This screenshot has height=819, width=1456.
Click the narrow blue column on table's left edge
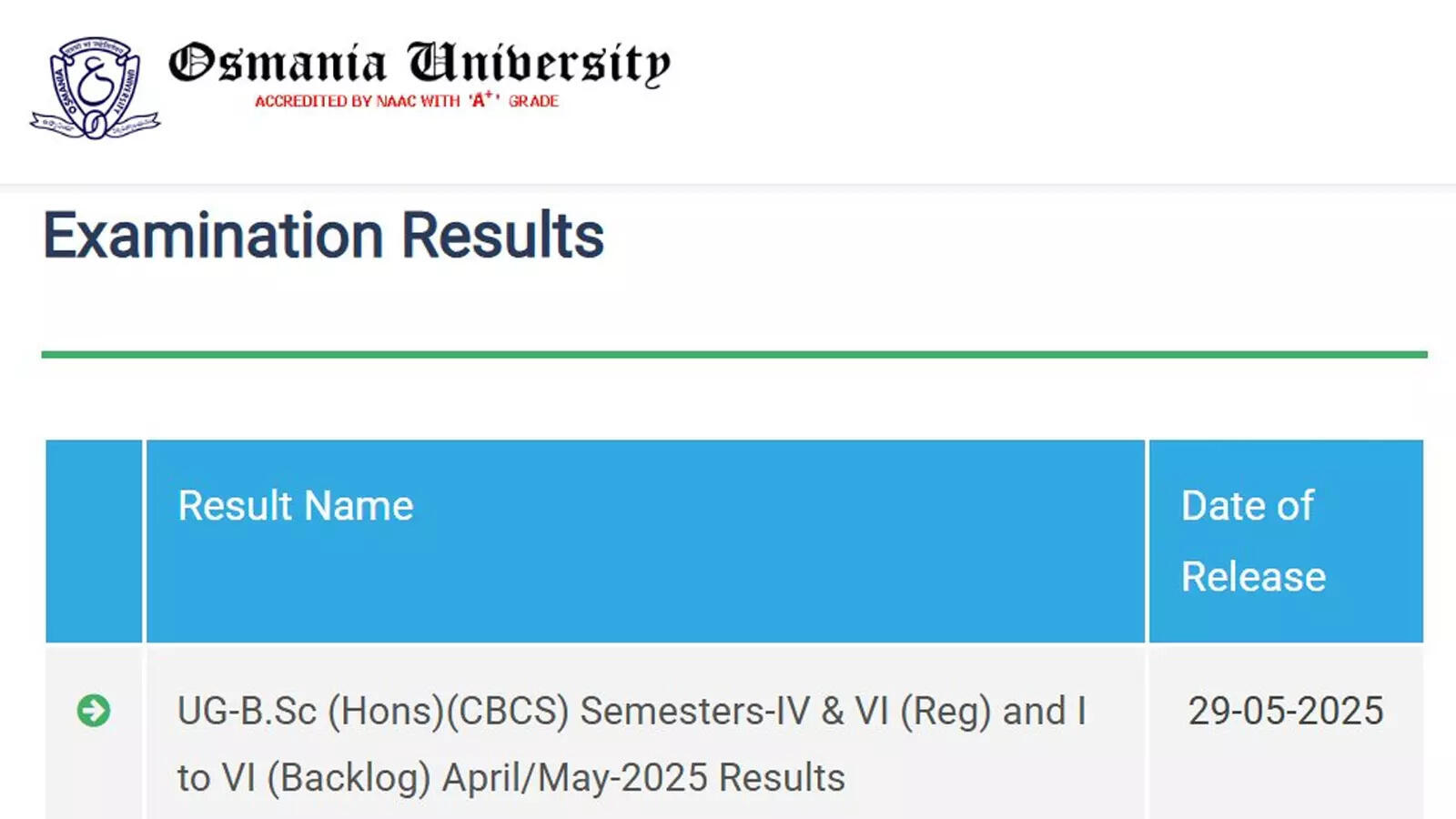[92, 541]
